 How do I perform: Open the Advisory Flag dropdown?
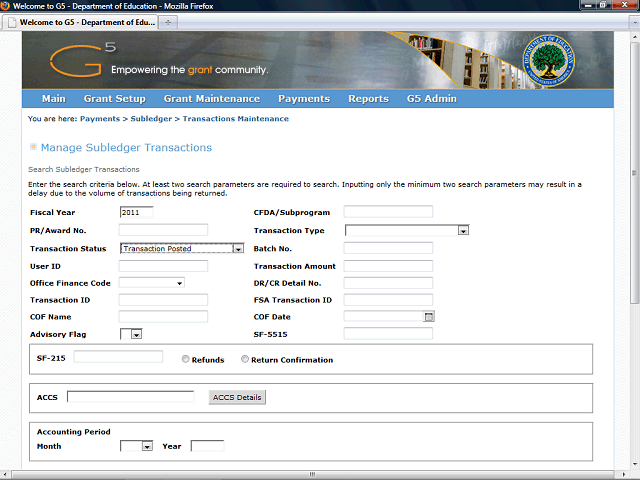pyautogui.click(x=131, y=334)
